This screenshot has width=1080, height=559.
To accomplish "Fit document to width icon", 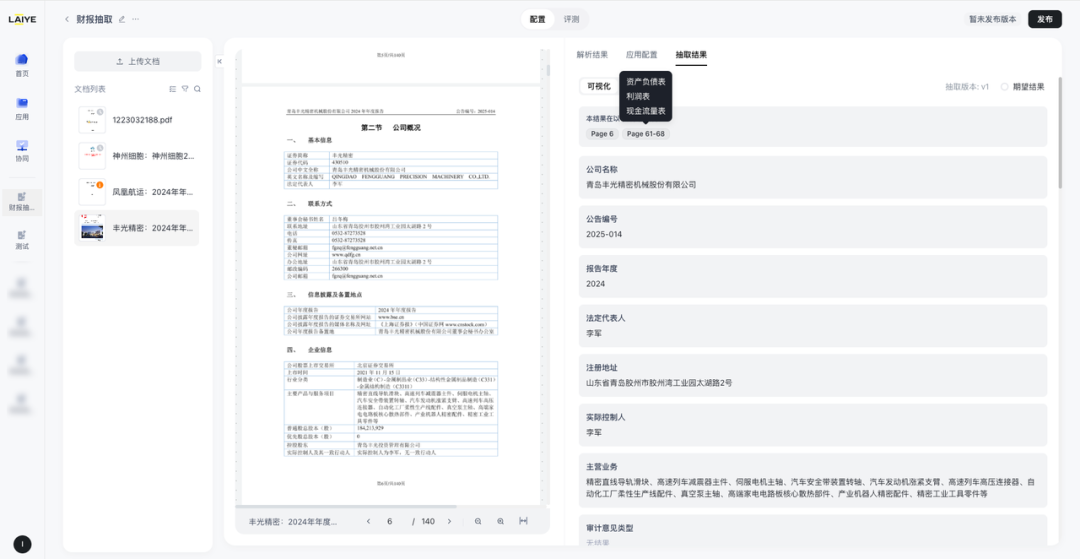I will [524, 521].
